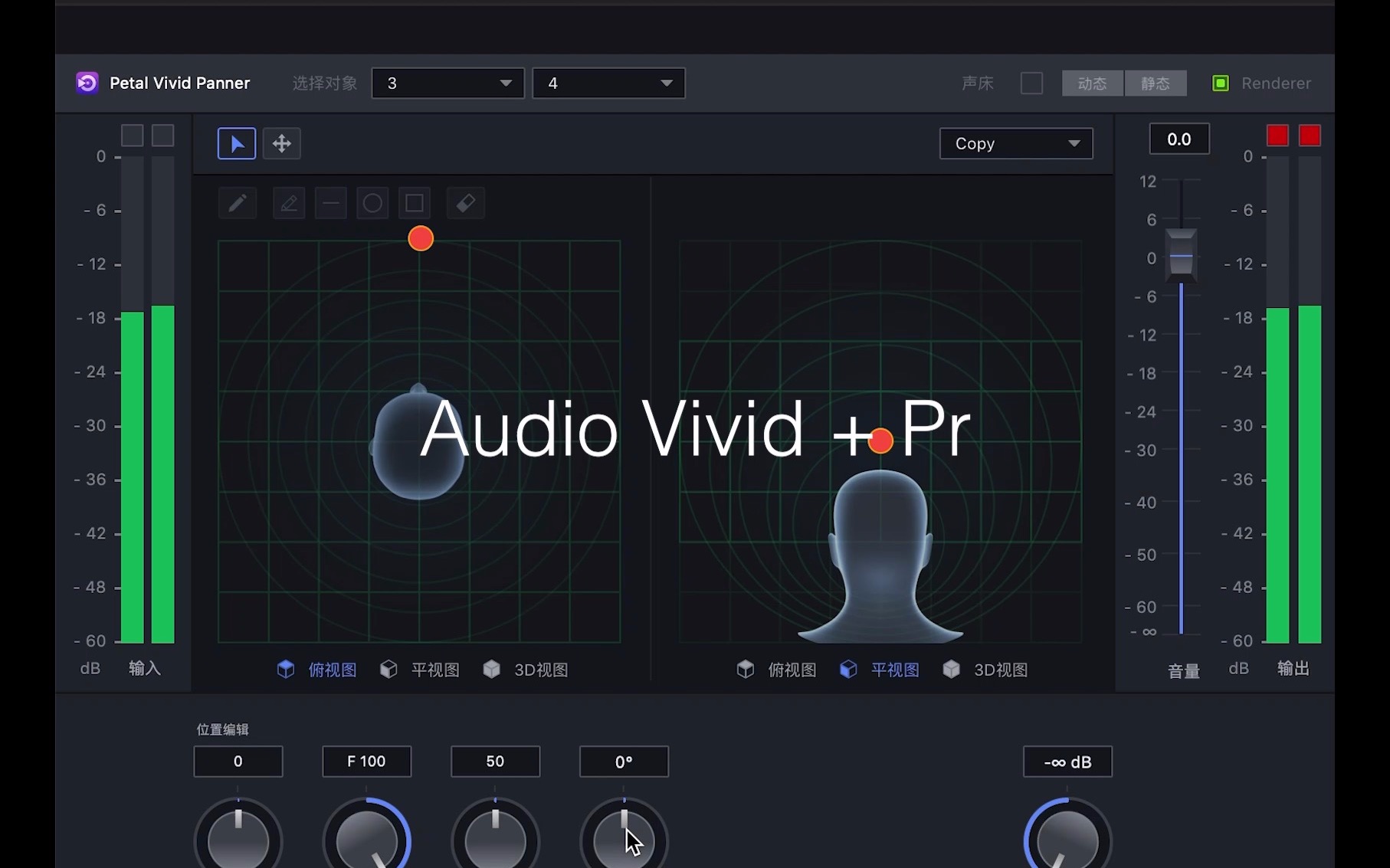Select 平视图 in the right view panel
The width and height of the screenshot is (1390, 868).
coord(880,670)
